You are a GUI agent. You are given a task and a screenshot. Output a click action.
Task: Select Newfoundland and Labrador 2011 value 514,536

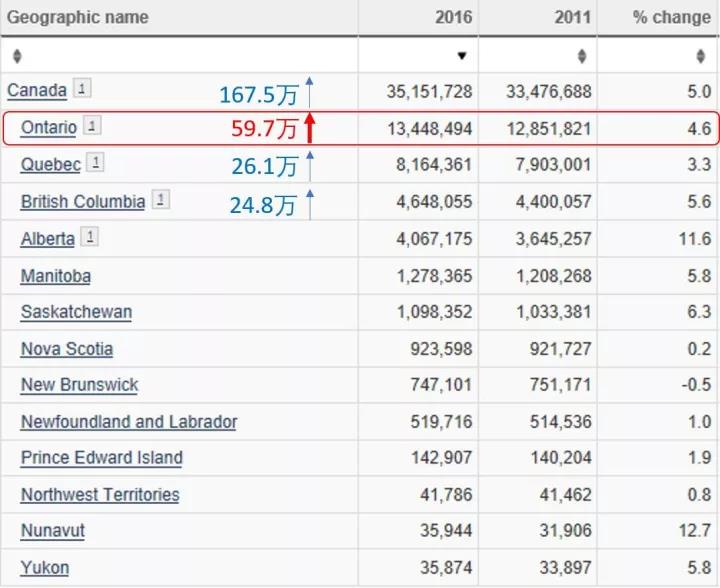[561, 422]
